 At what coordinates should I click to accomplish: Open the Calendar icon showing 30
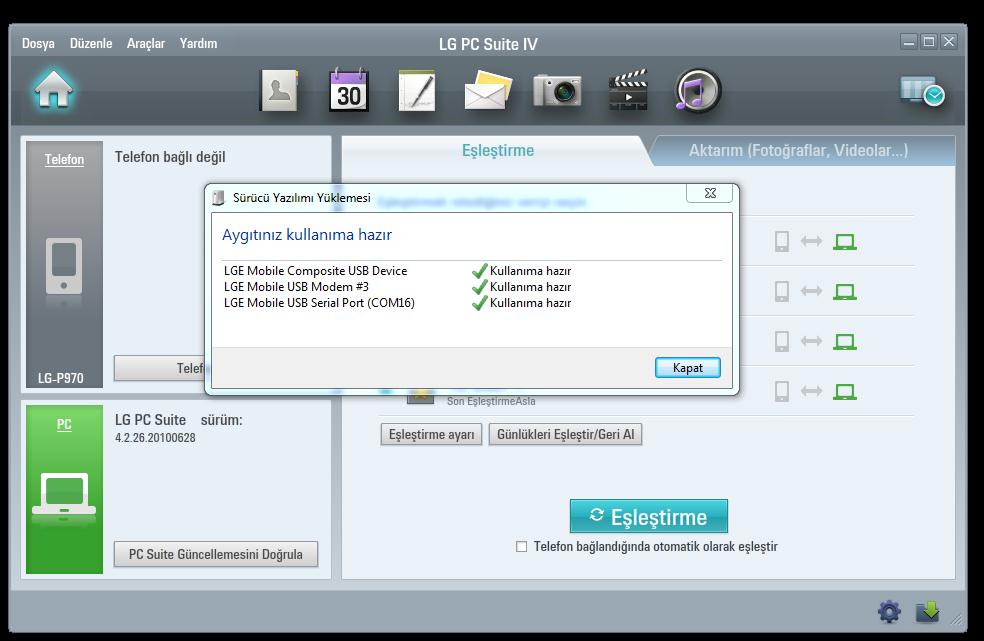348,90
